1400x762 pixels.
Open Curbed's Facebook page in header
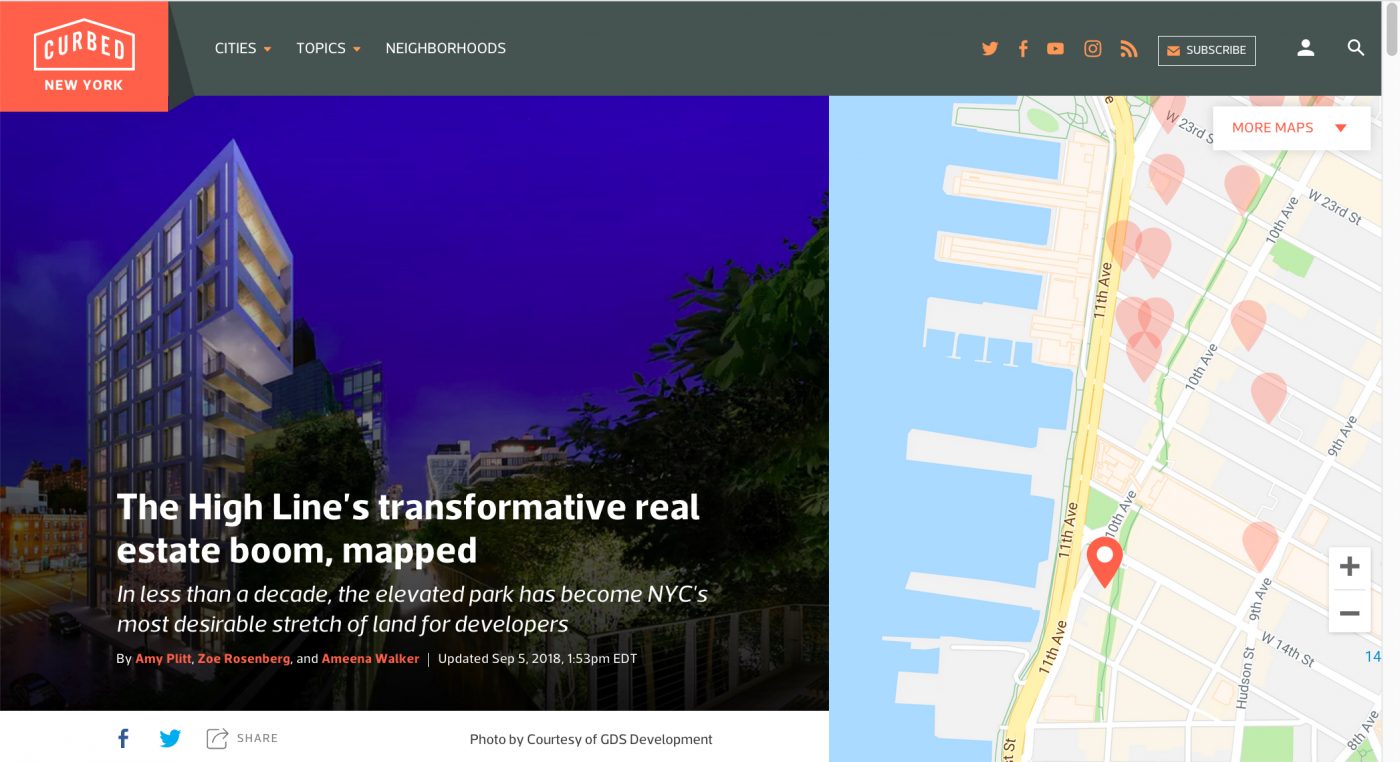(x=1023, y=49)
